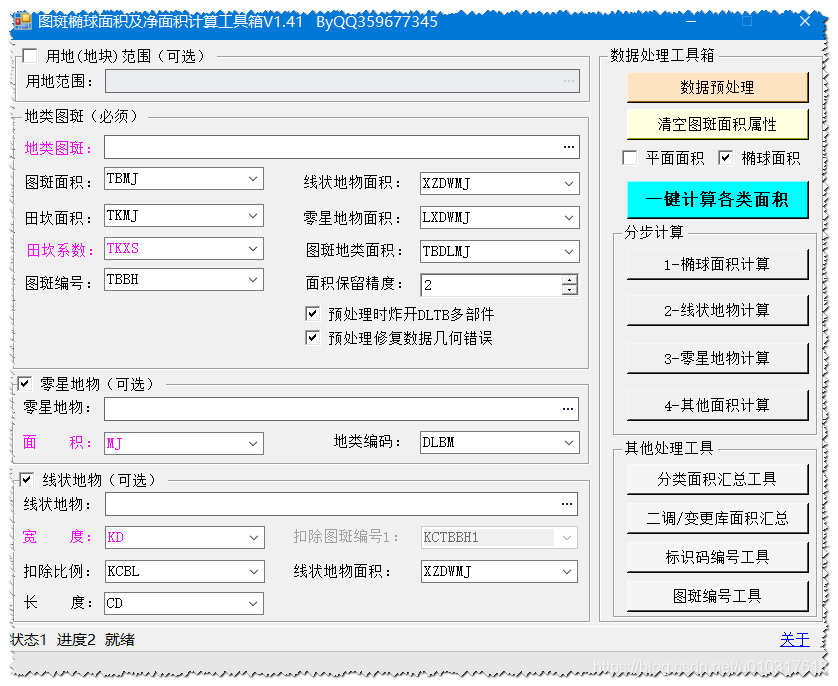
Task: Run step 4-其他面积计算
Action: (x=717, y=405)
